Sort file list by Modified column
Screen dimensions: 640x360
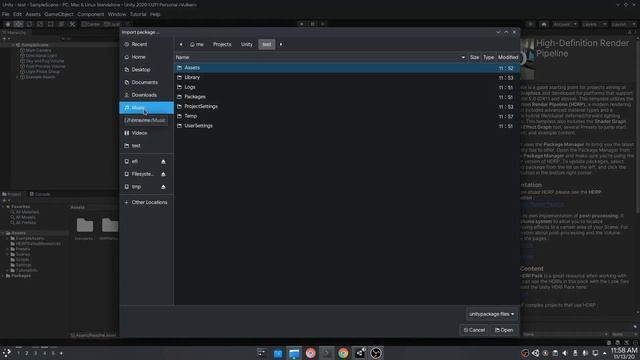[x=508, y=57]
